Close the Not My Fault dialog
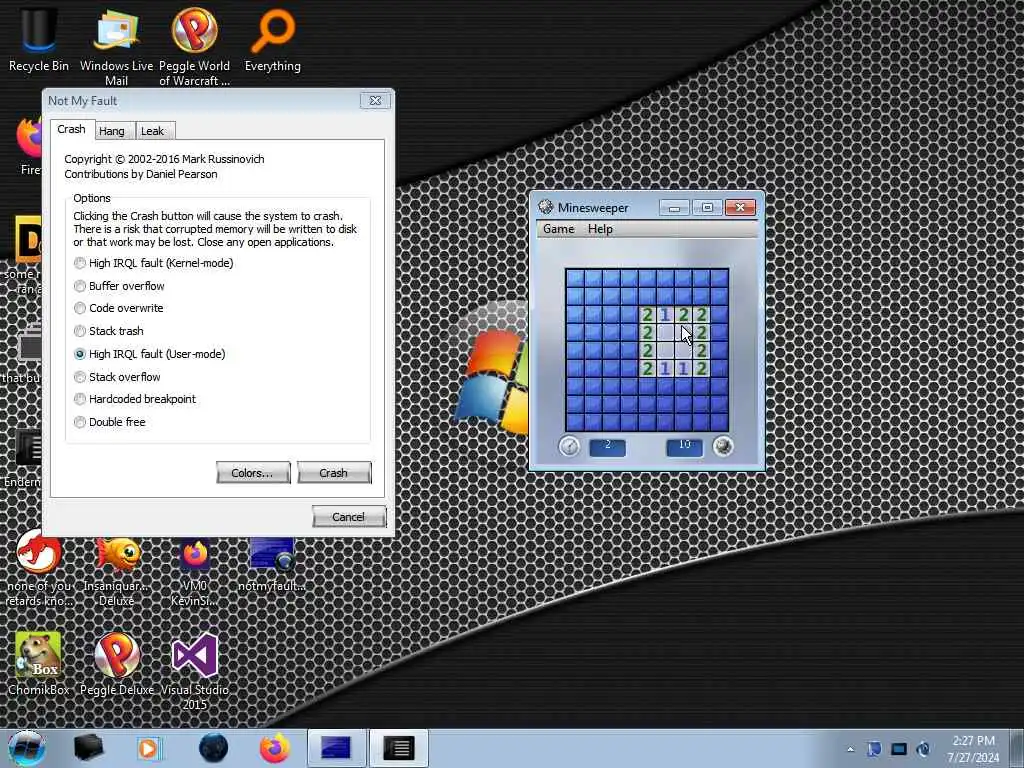The width and height of the screenshot is (1024, 768). click(x=376, y=101)
